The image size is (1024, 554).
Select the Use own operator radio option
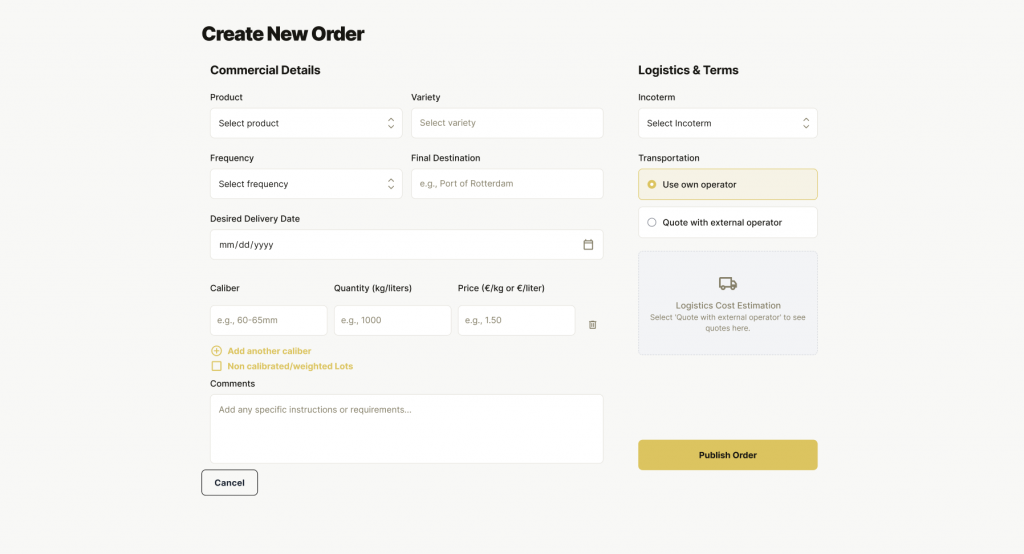[x=652, y=184]
